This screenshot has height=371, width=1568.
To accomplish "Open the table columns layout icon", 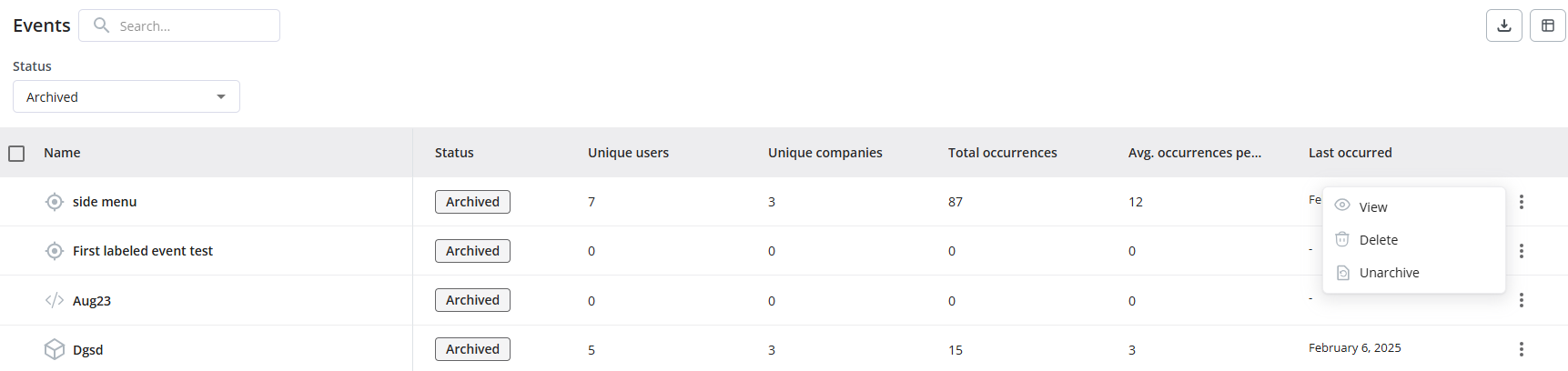I will 1548,25.
